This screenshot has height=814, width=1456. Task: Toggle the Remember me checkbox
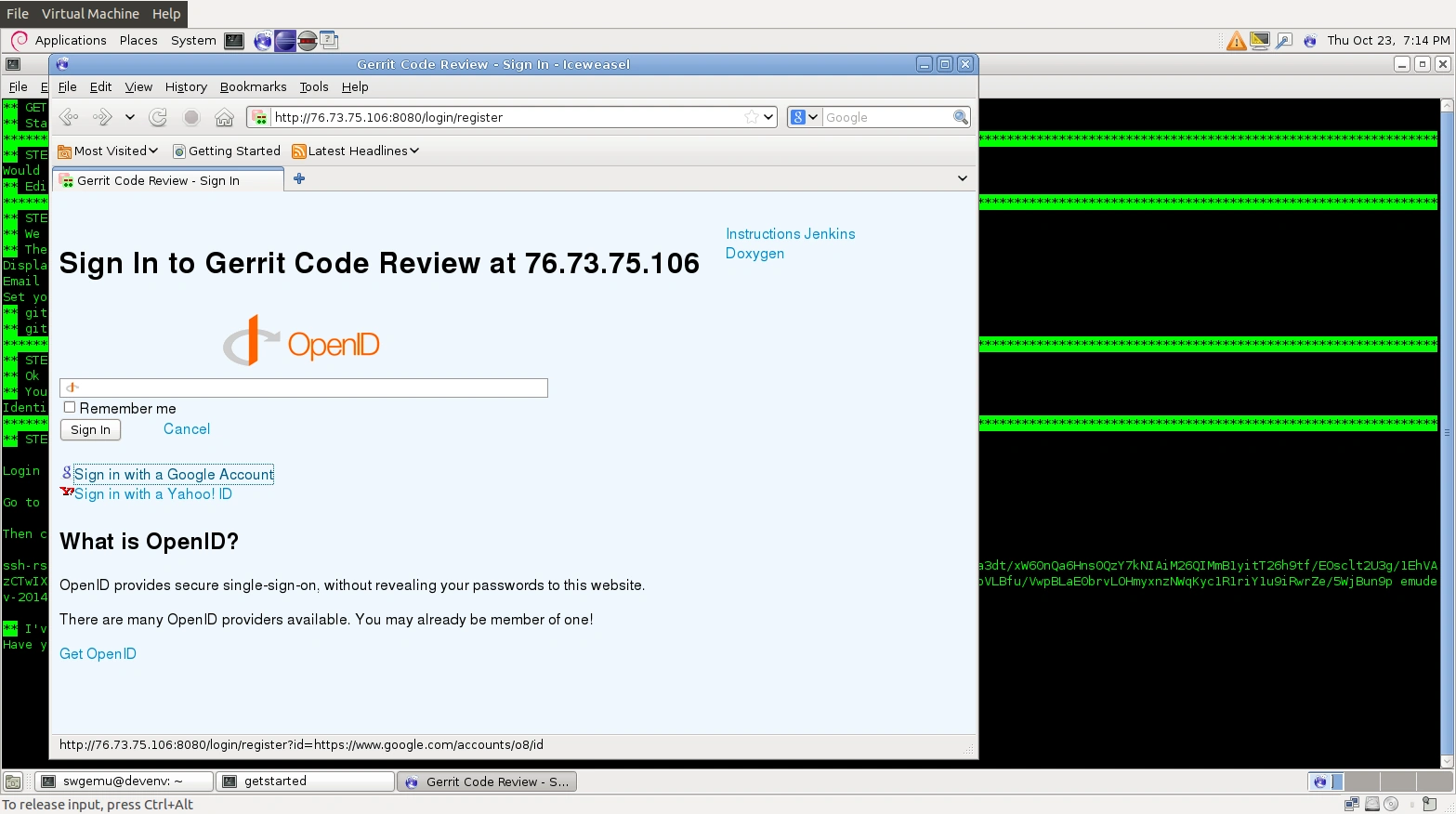pyautogui.click(x=70, y=407)
